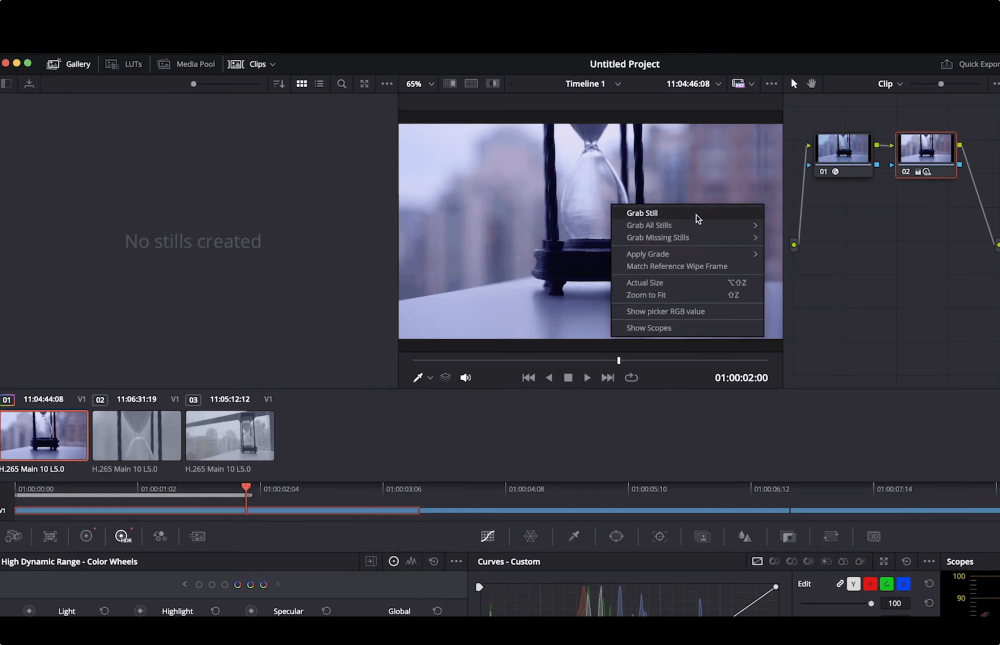
Task: Open viewer zoom 65% dropdown
Action: coord(420,84)
